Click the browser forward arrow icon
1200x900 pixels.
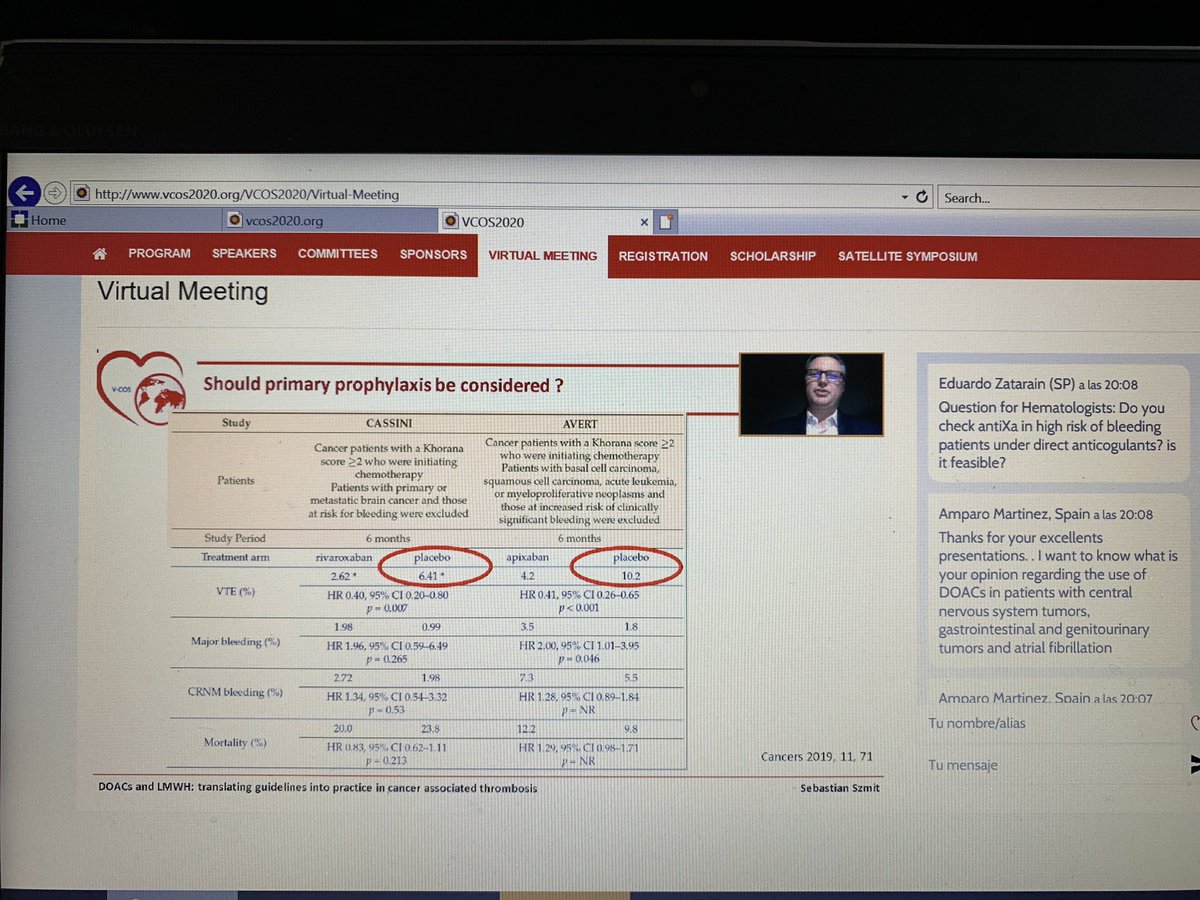[55, 190]
